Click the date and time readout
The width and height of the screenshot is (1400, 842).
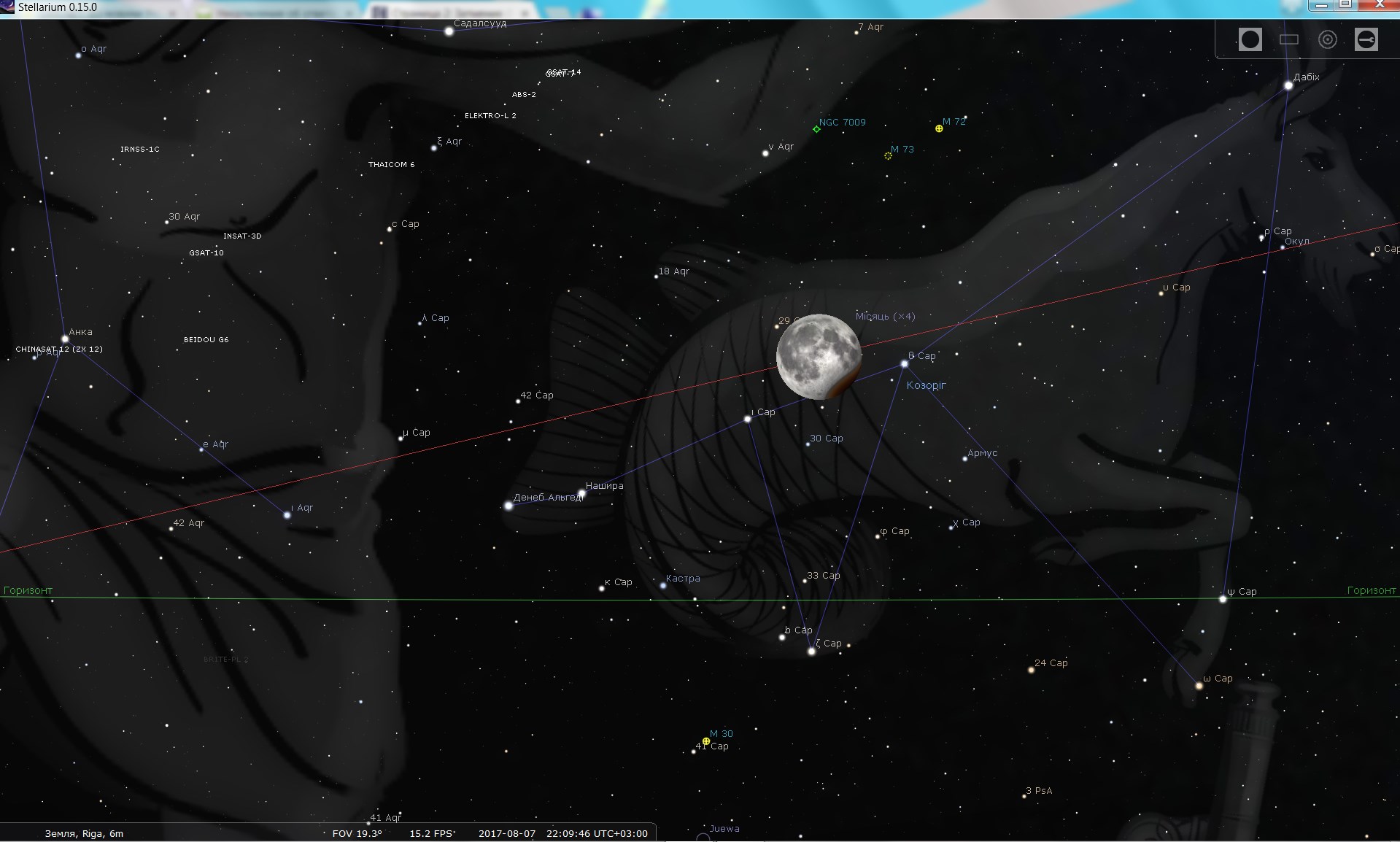click(x=562, y=833)
